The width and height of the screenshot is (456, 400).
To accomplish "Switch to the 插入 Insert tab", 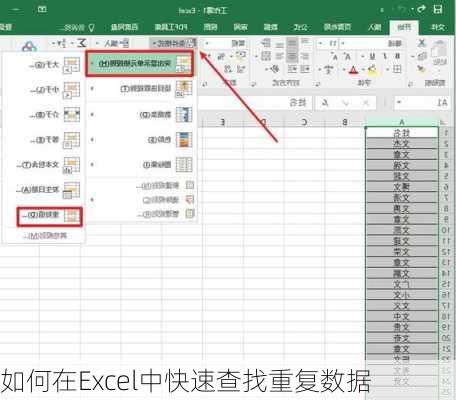I will click(374, 27).
